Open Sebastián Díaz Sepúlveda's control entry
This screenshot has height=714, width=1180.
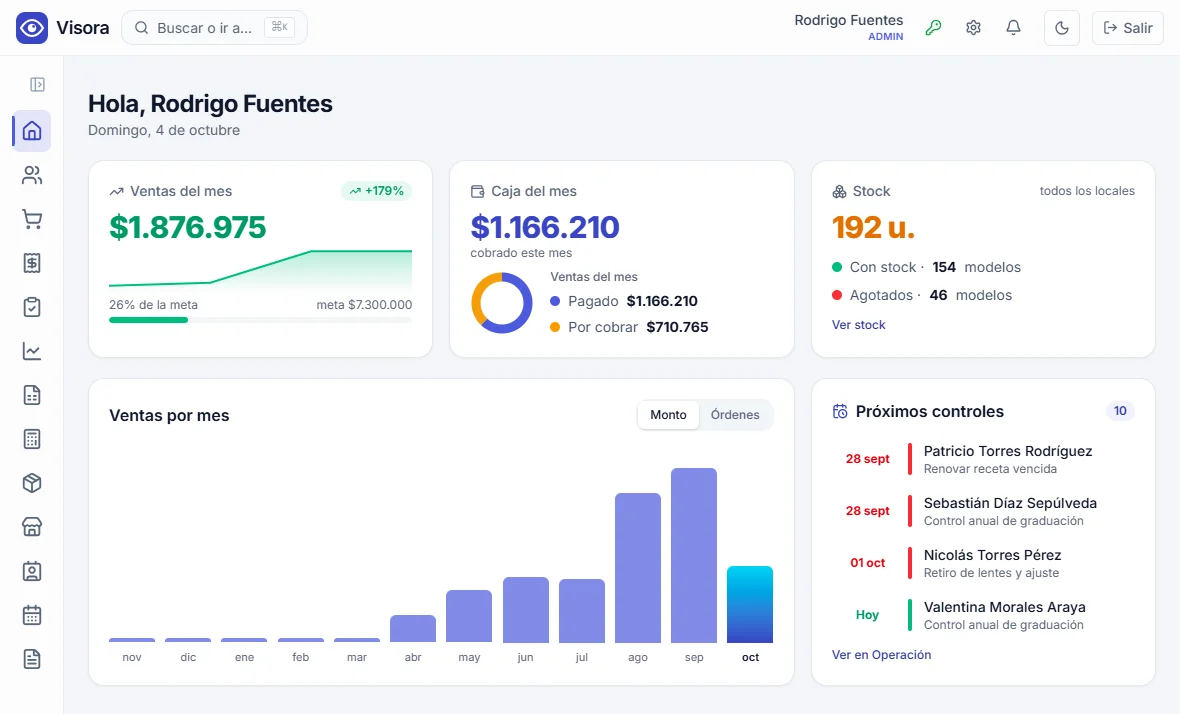[984, 511]
